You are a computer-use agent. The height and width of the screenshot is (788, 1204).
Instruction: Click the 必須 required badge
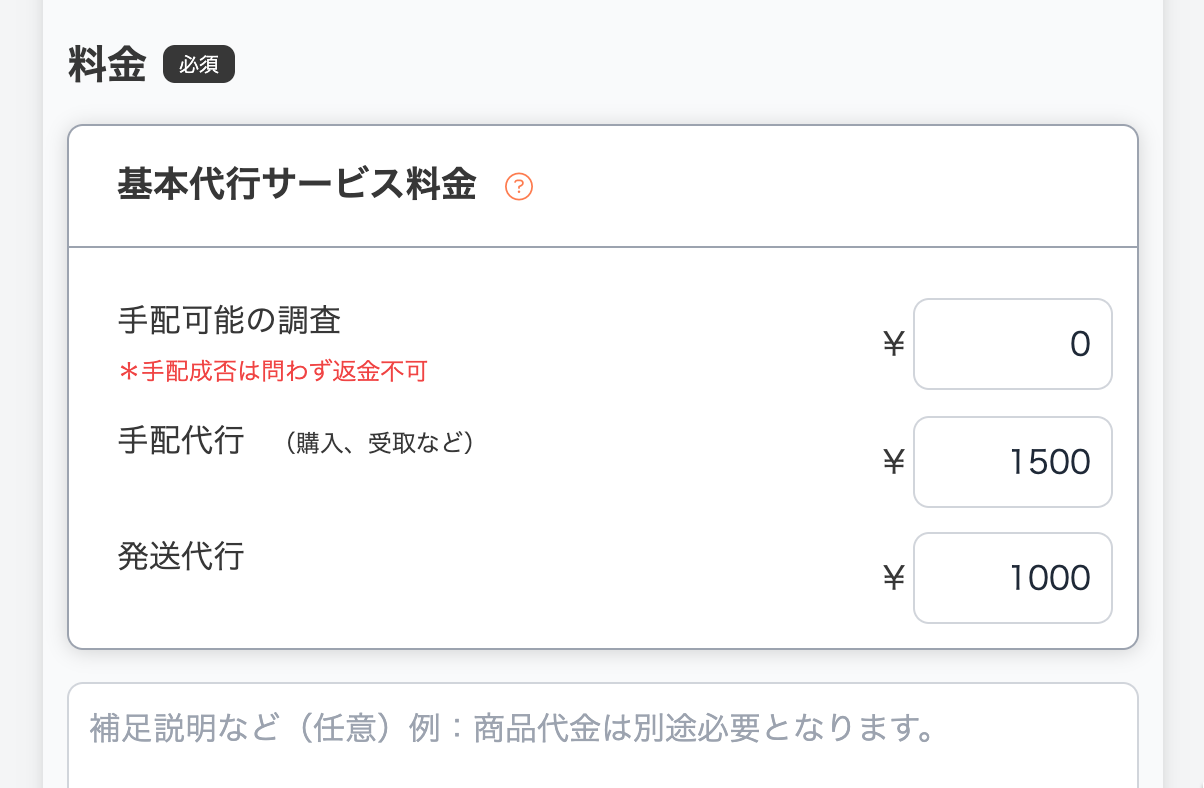[198, 63]
